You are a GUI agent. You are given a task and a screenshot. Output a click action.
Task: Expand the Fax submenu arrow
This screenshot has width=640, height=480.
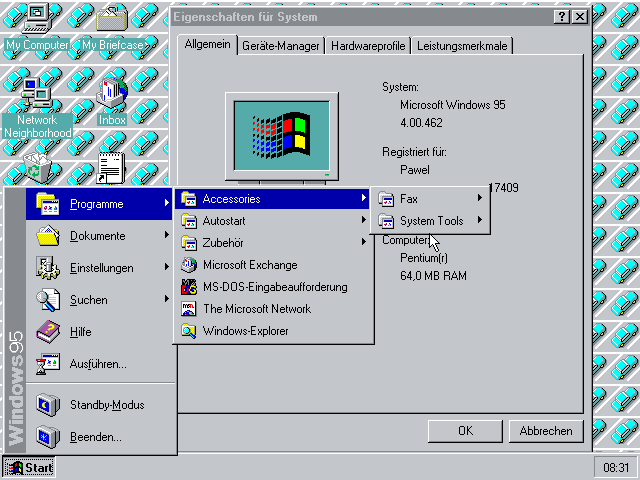pyautogui.click(x=480, y=198)
